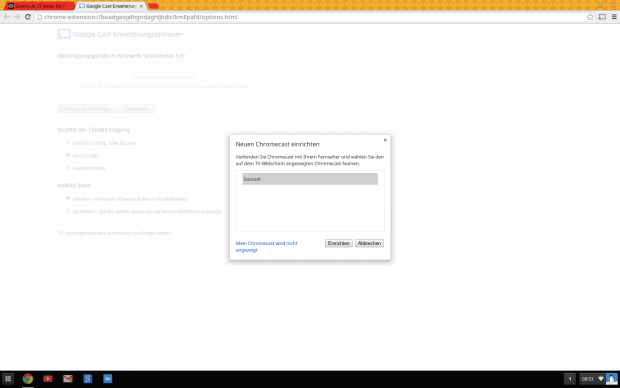
Task: Focus the chrome-extension address bar
Action: (x=310, y=17)
